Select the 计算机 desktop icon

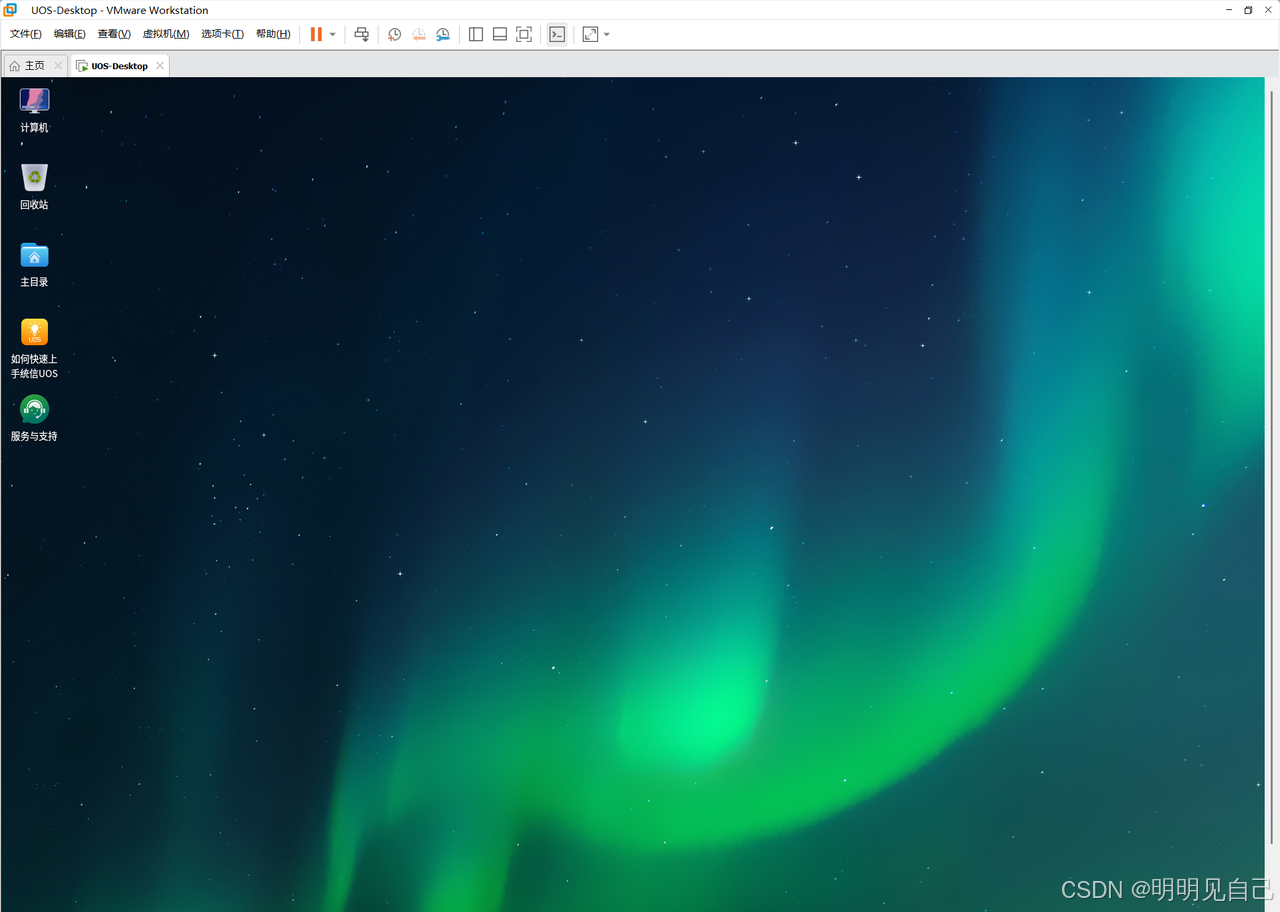click(x=34, y=110)
